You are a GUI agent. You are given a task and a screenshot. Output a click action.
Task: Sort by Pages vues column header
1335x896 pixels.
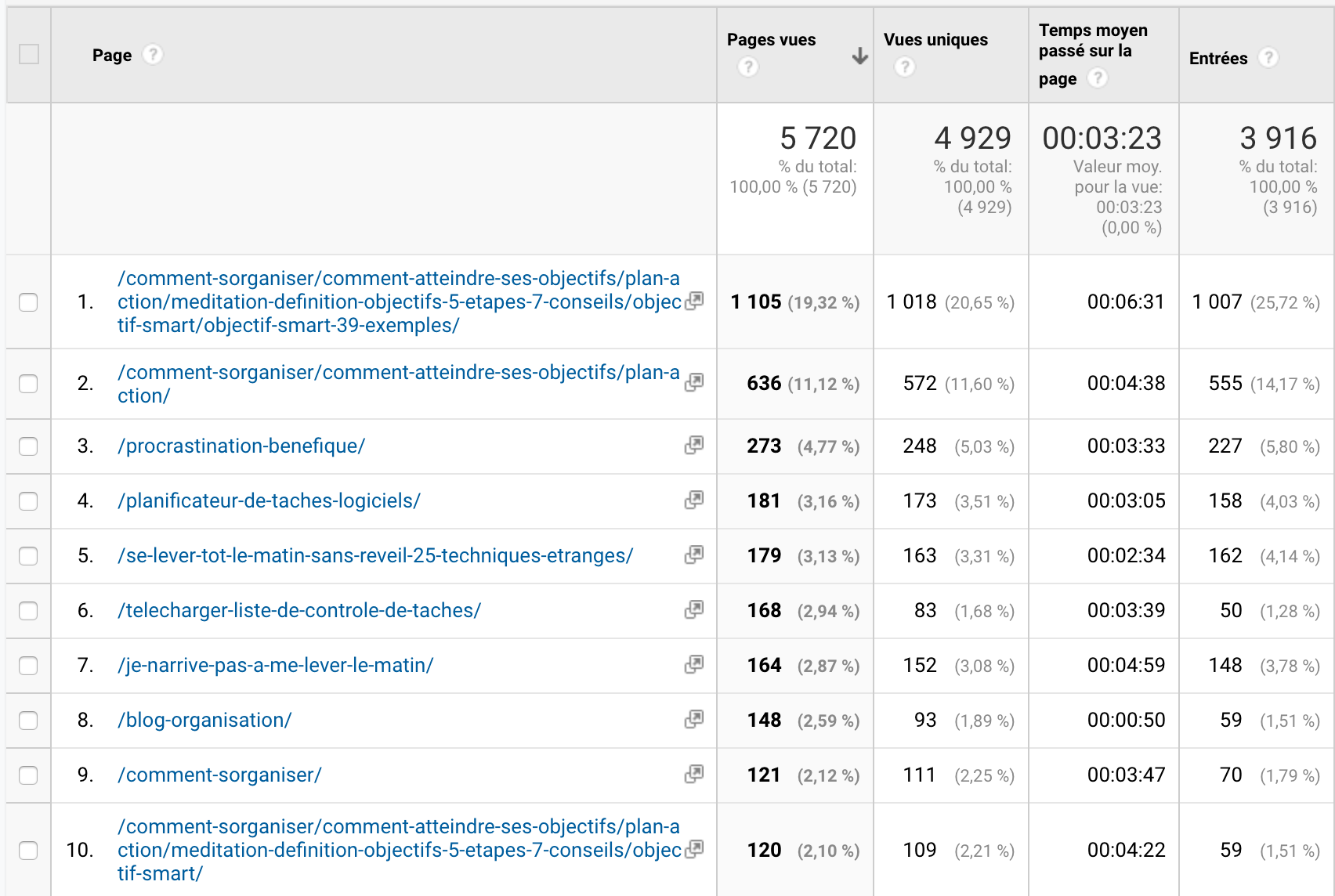pos(771,40)
